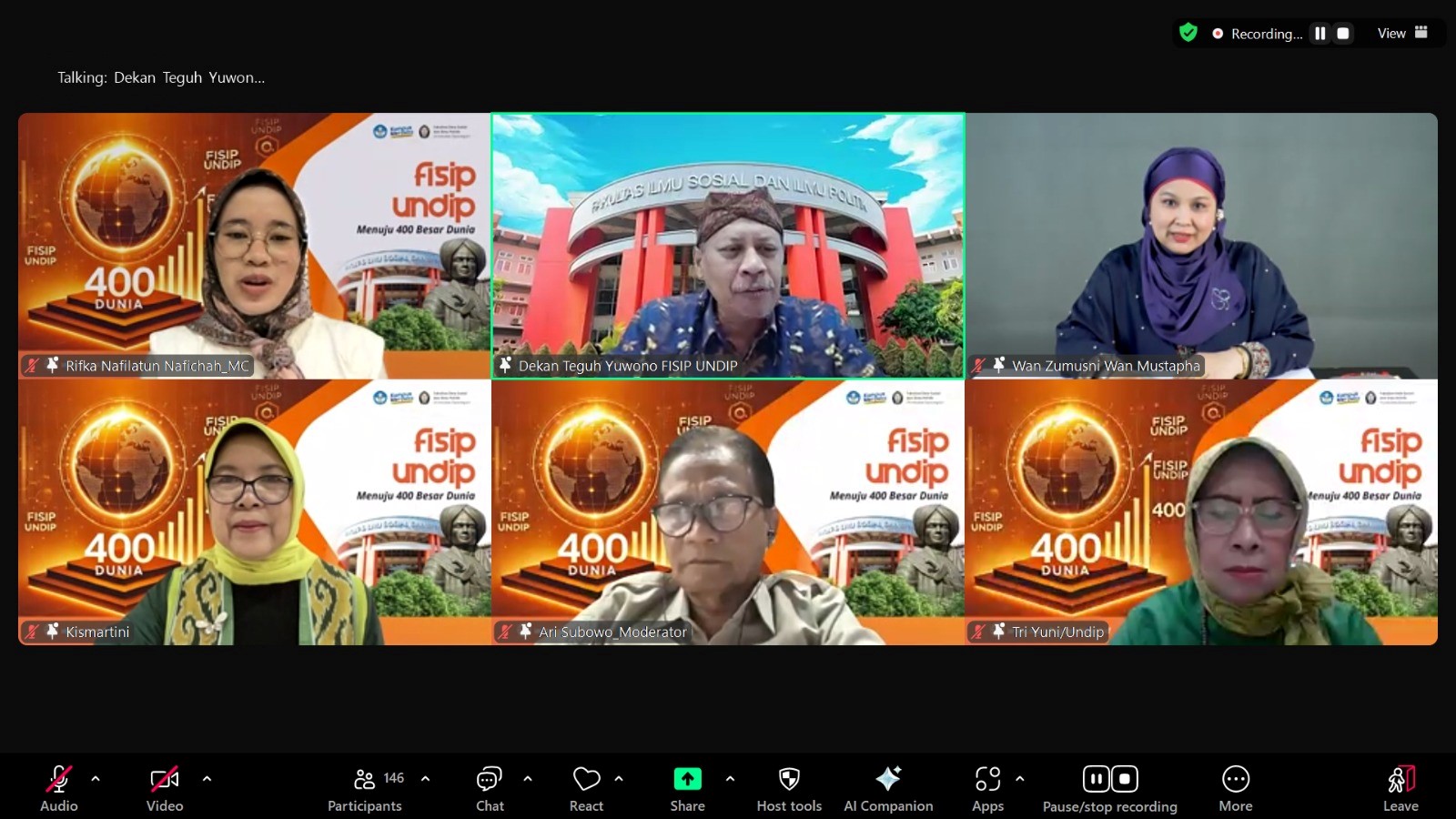Open the Apps panel
Screen dimensions: 1456x819
(x=987, y=789)
